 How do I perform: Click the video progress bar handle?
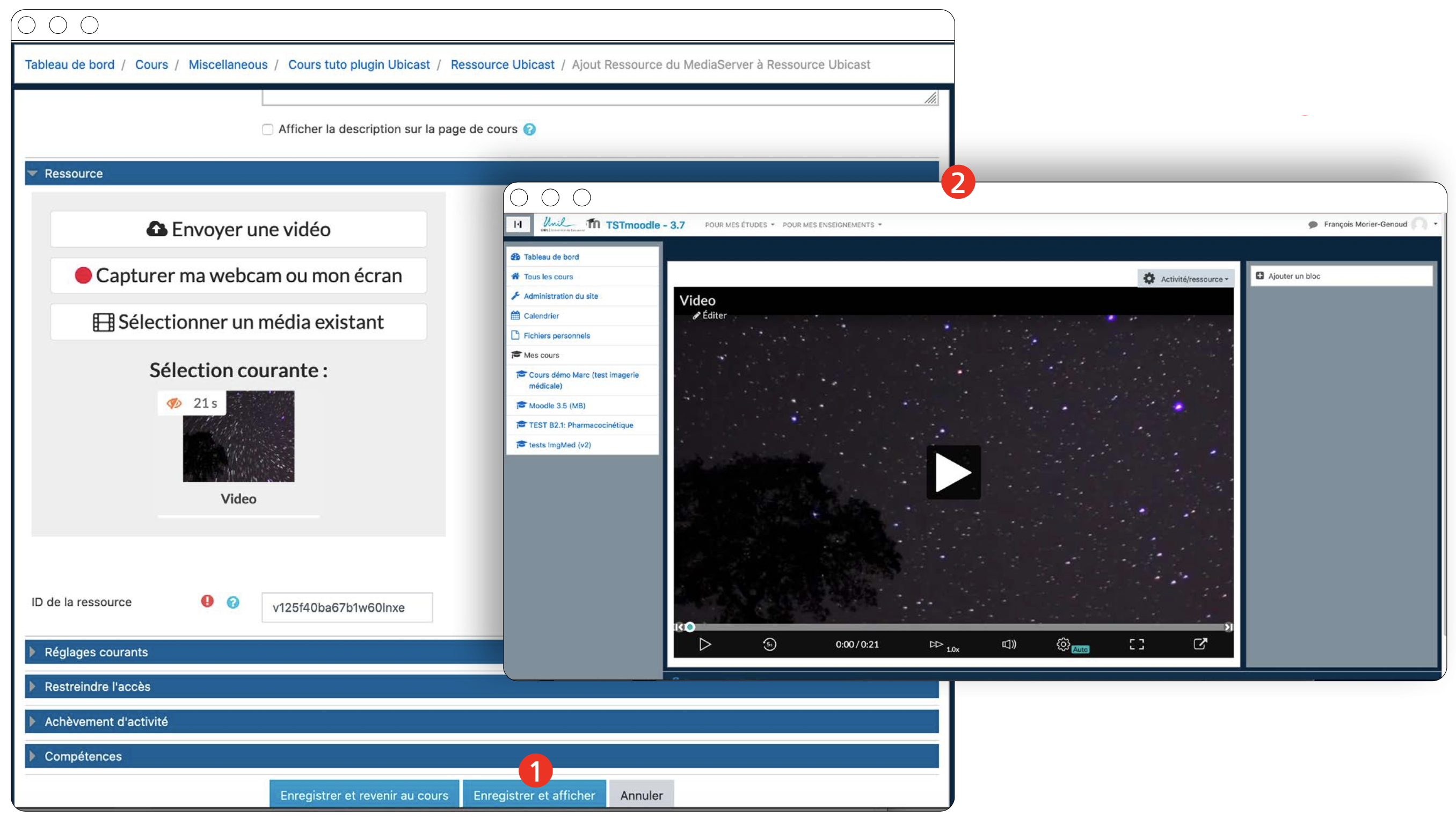689,627
